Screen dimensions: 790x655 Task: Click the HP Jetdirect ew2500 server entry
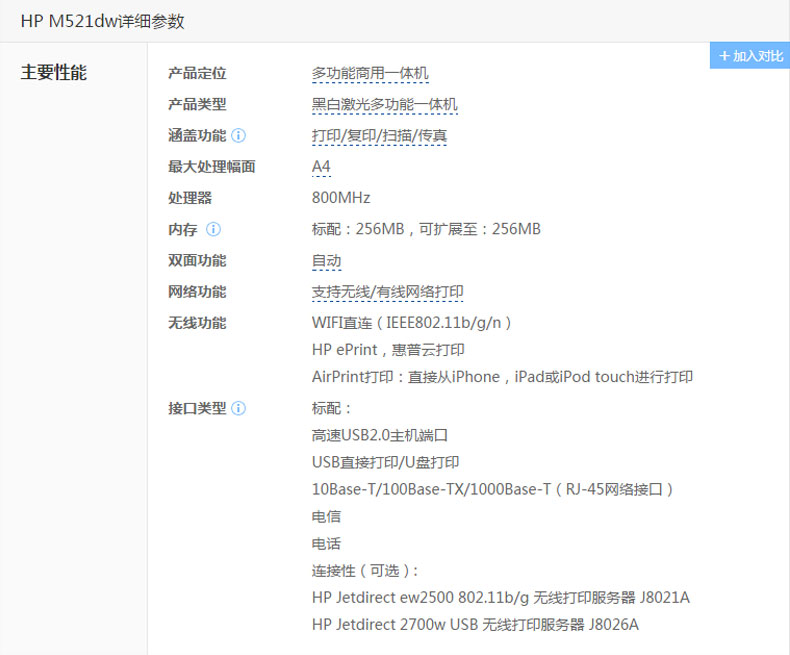tap(500, 598)
